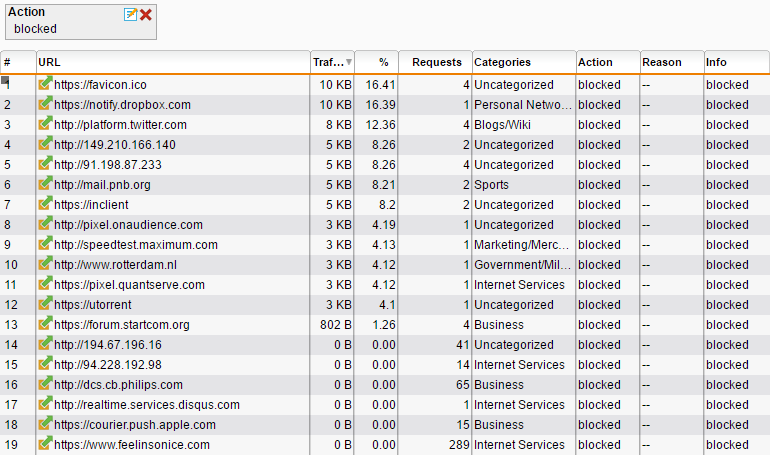Sort by the Requests column header
This screenshot has width=779, height=460.
tap(435, 62)
